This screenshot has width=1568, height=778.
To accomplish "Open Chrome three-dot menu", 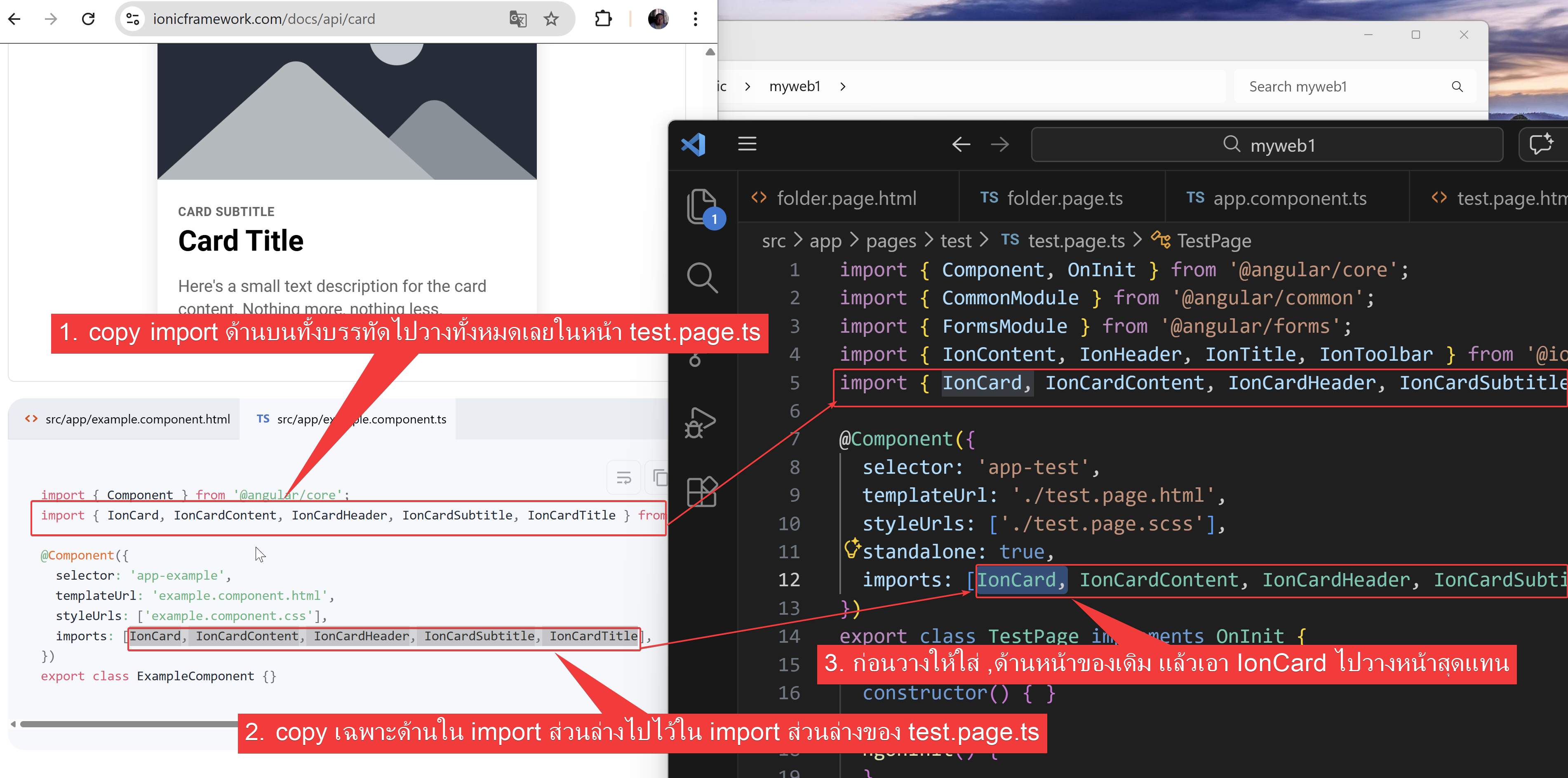I will pyautogui.click(x=695, y=19).
